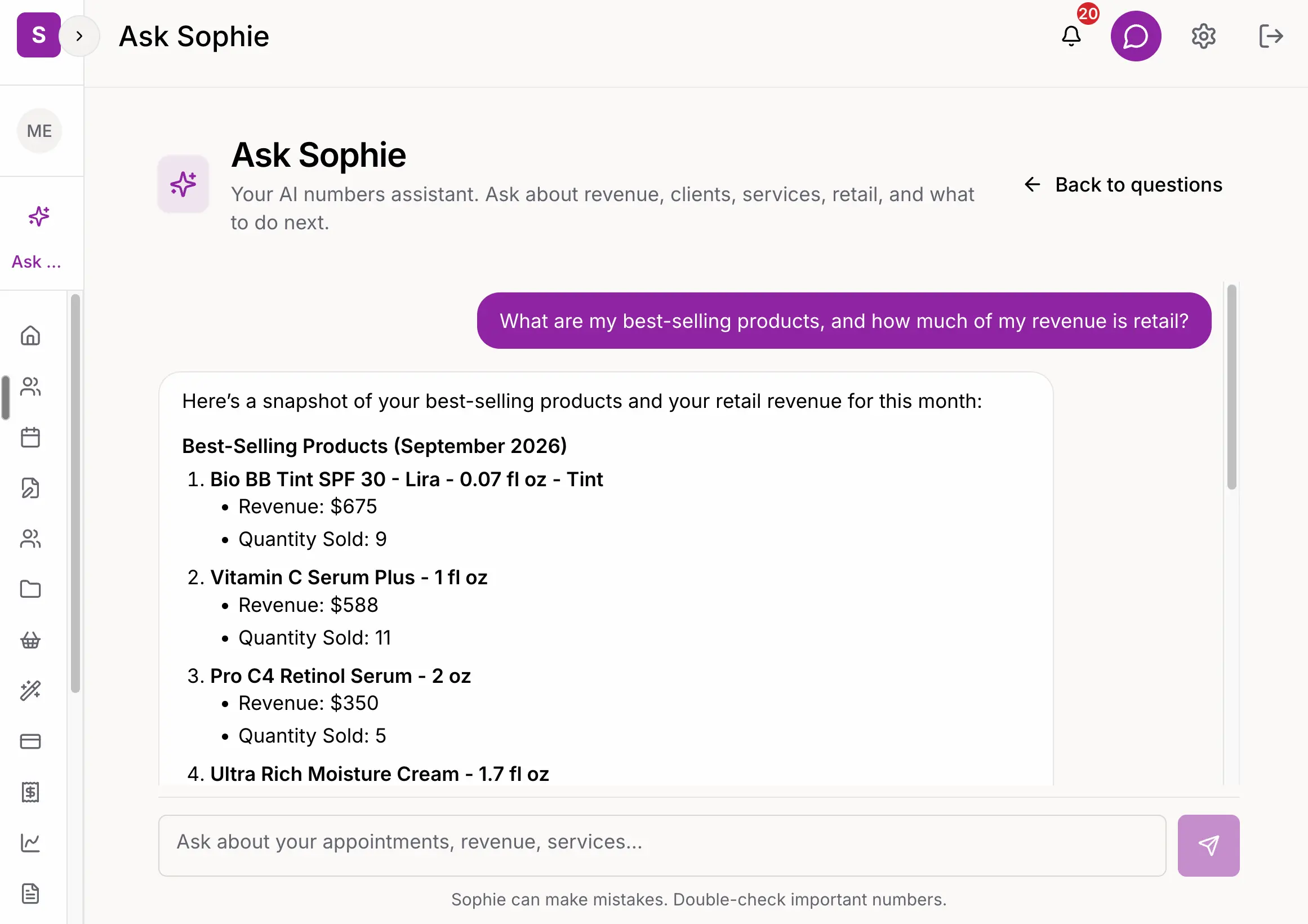Open the calendar sidebar icon

click(x=31, y=438)
